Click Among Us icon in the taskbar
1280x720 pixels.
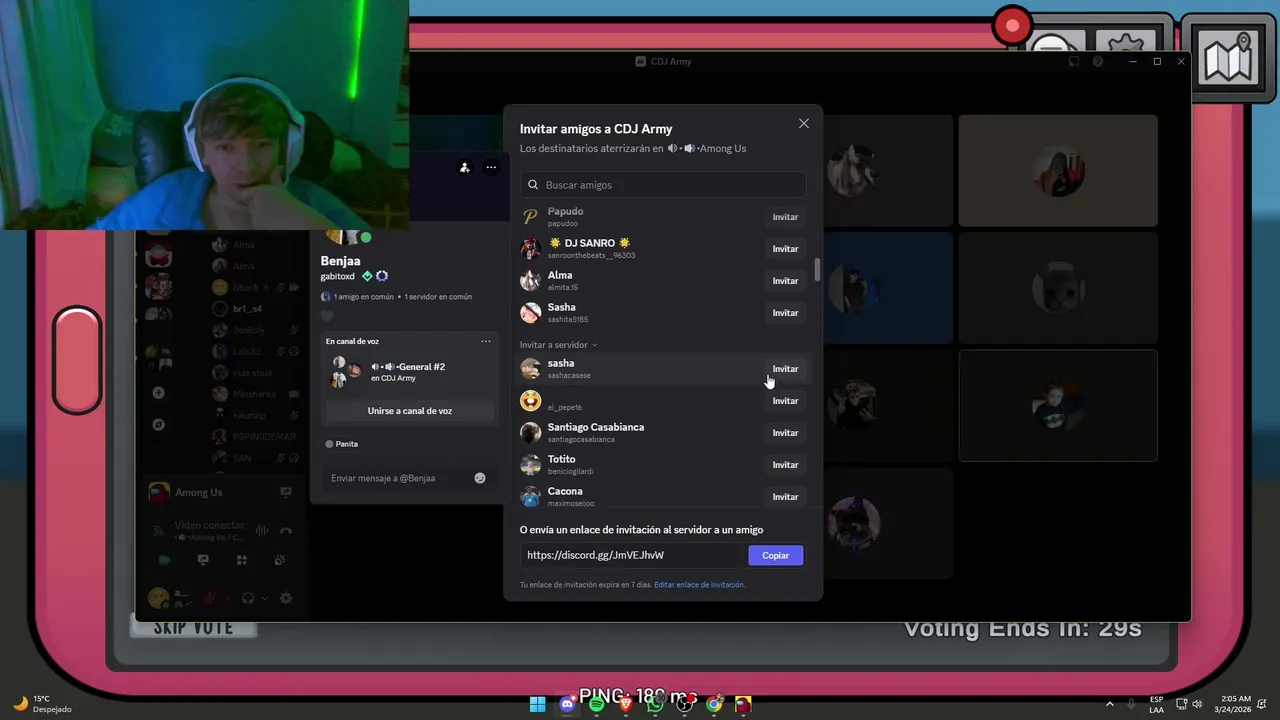743,704
